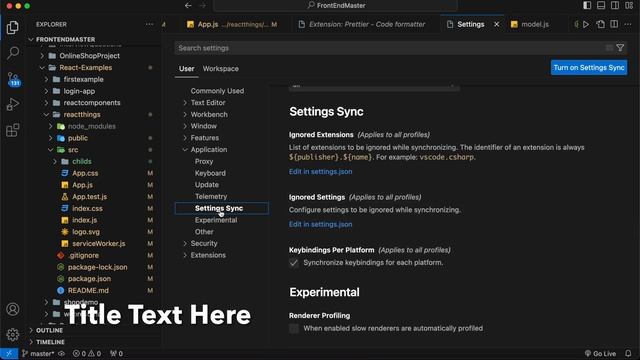Toggle secondary side bar layout icon
This screenshot has height=360, width=640.
615,5
